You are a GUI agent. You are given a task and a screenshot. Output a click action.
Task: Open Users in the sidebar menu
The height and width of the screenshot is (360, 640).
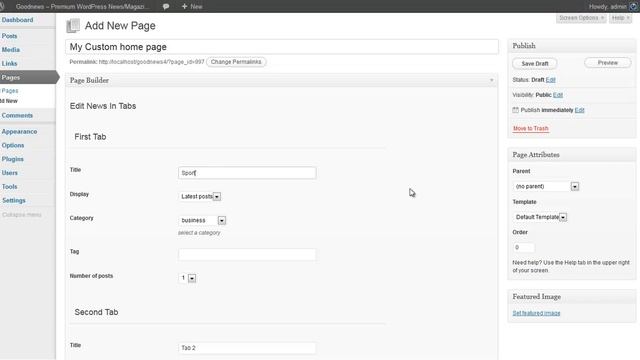(10, 173)
